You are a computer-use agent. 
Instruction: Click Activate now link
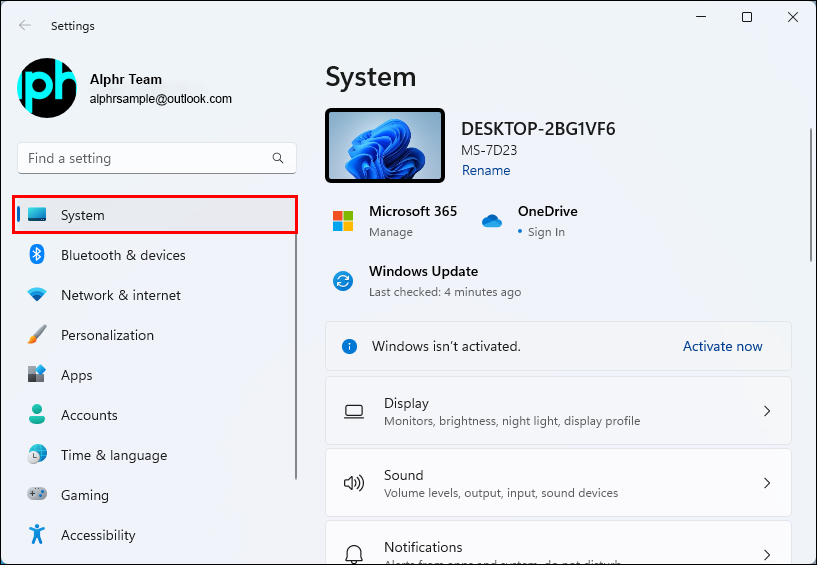pyautogui.click(x=723, y=346)
